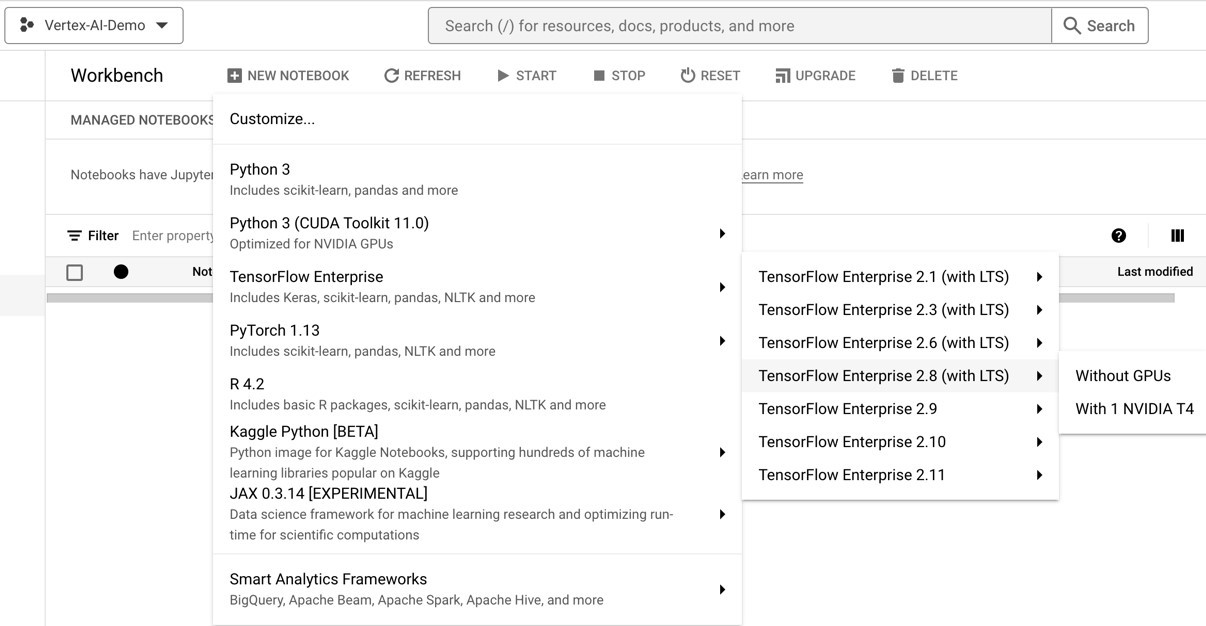Click the Upgrade icon
Screen dimensions: 1206x626
[783, 76]
